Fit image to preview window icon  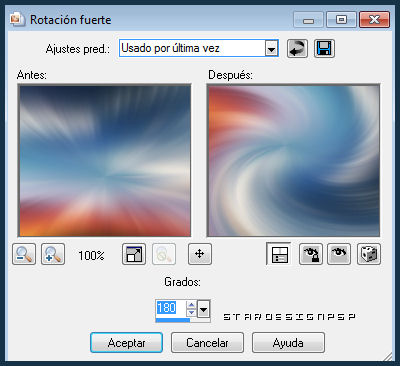(x=134, y=254)
